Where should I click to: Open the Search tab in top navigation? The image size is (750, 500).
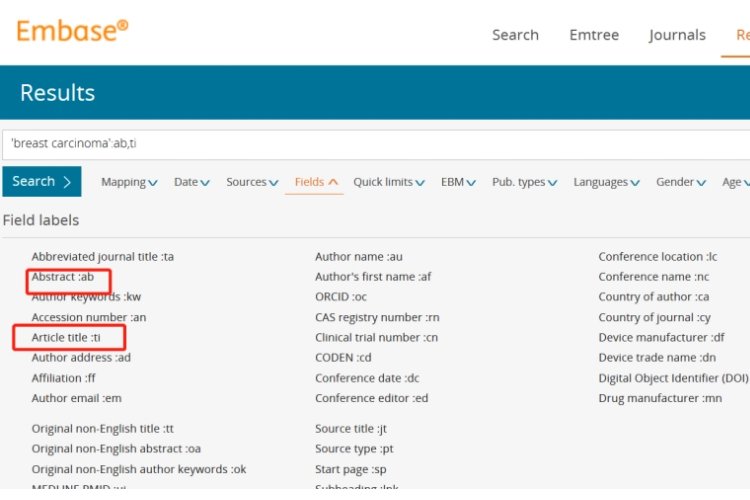[515, 35]
